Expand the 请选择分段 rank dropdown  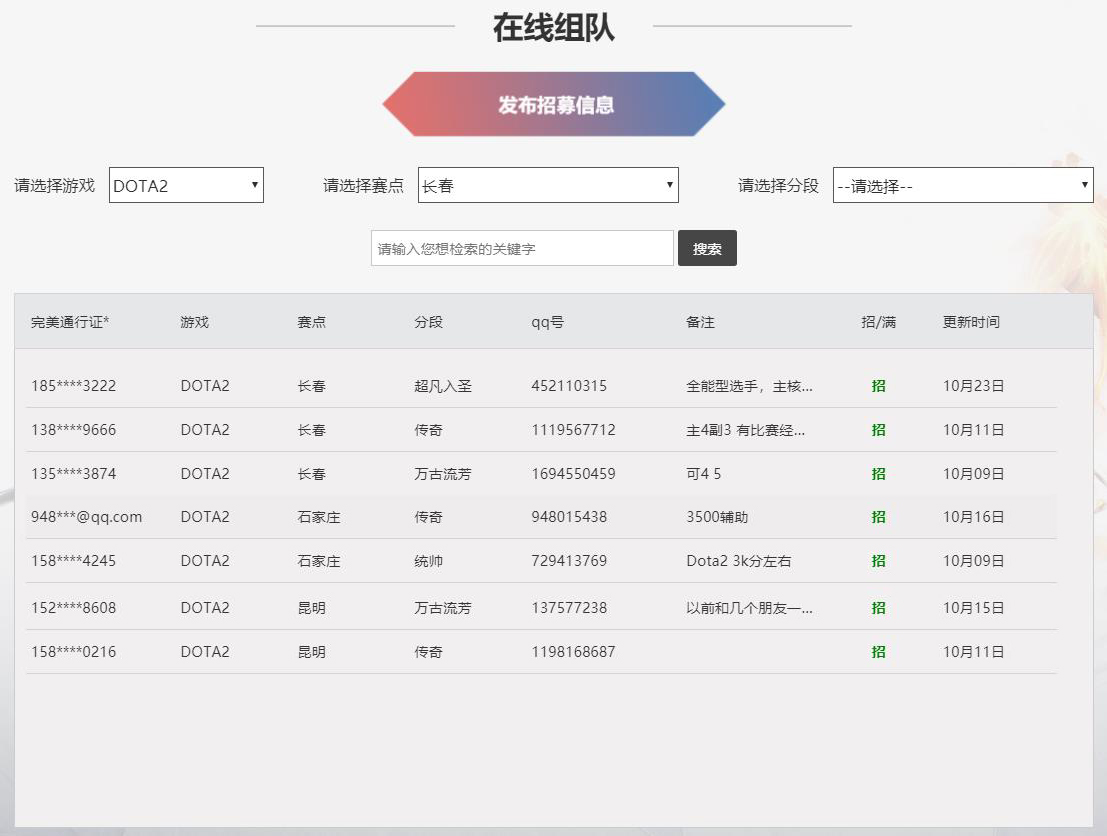point(962,184)
